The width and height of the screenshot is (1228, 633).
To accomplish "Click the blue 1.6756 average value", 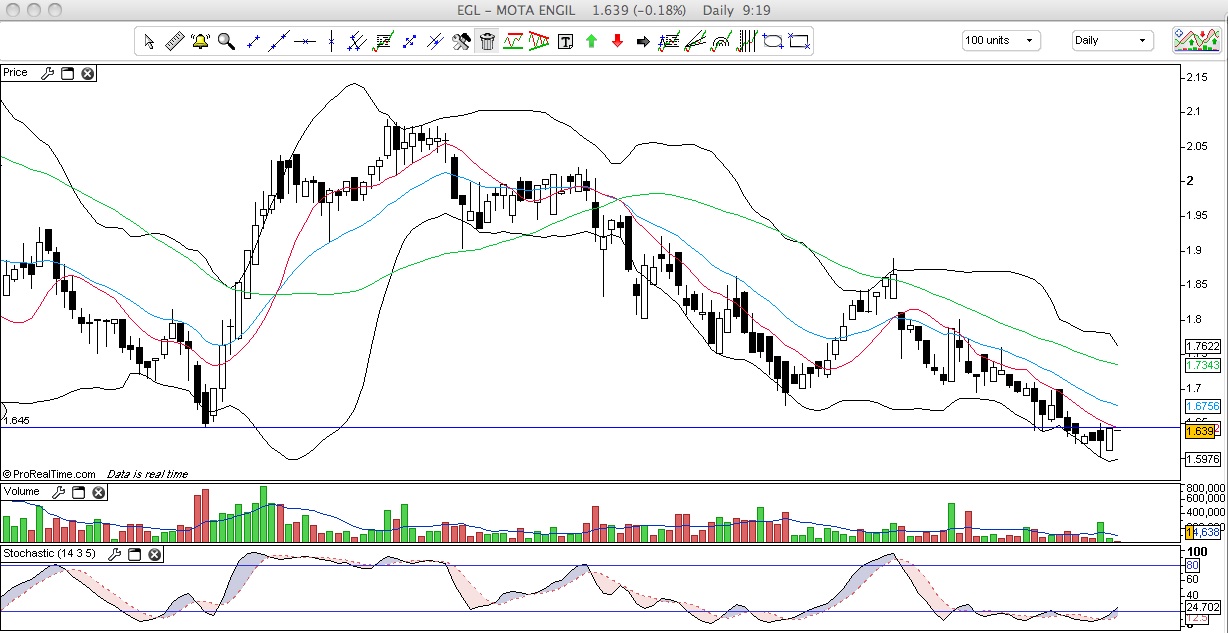I will [1202, 407].
